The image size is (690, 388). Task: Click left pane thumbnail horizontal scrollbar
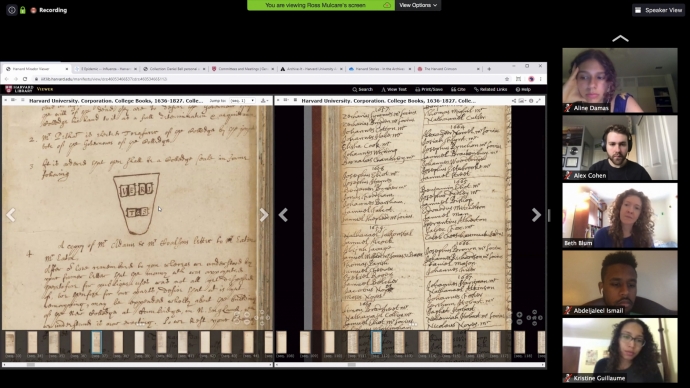[137, 364]
